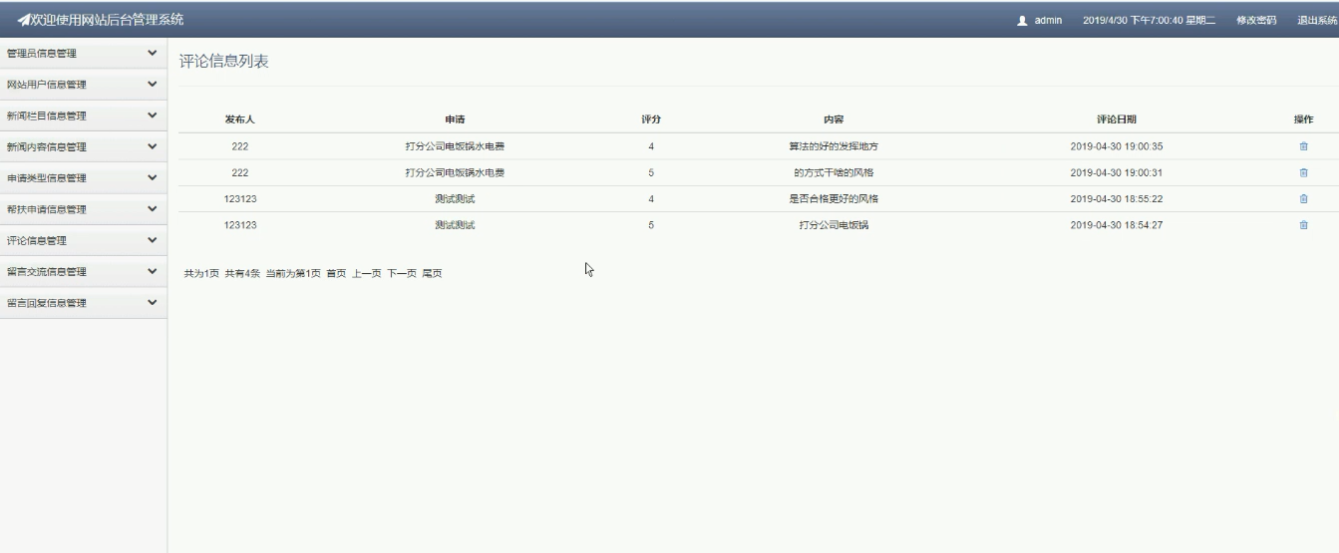Expand the 新闻栏目信息管理 section arrow

click(152, 115)
